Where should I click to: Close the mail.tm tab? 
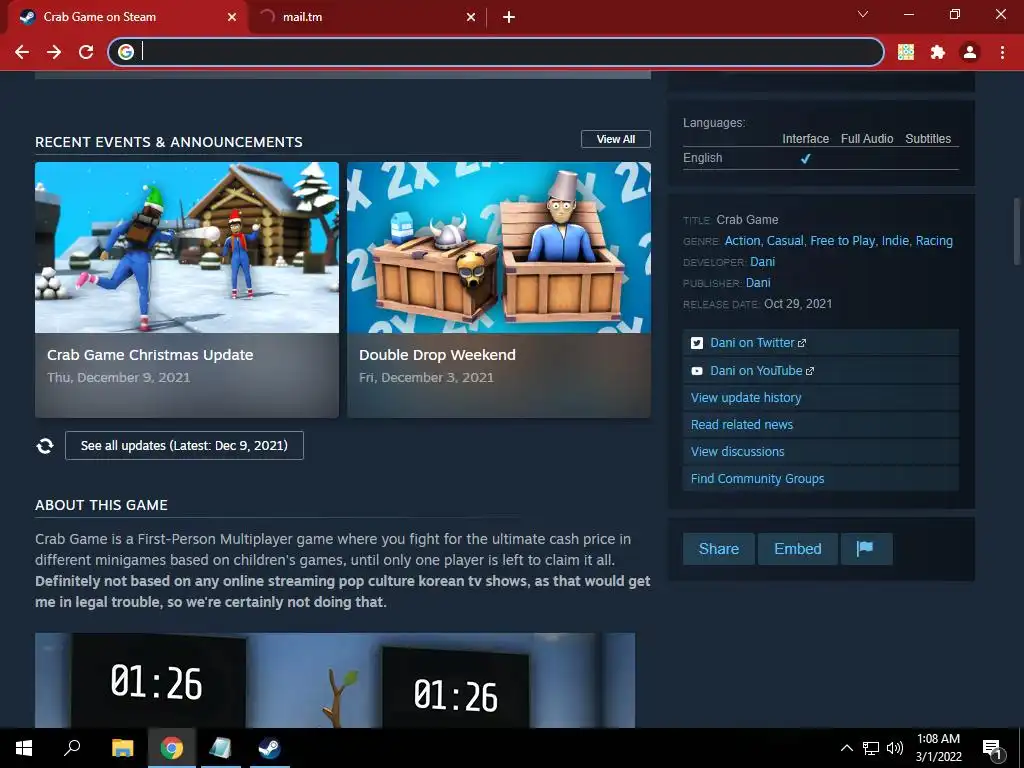471,17
